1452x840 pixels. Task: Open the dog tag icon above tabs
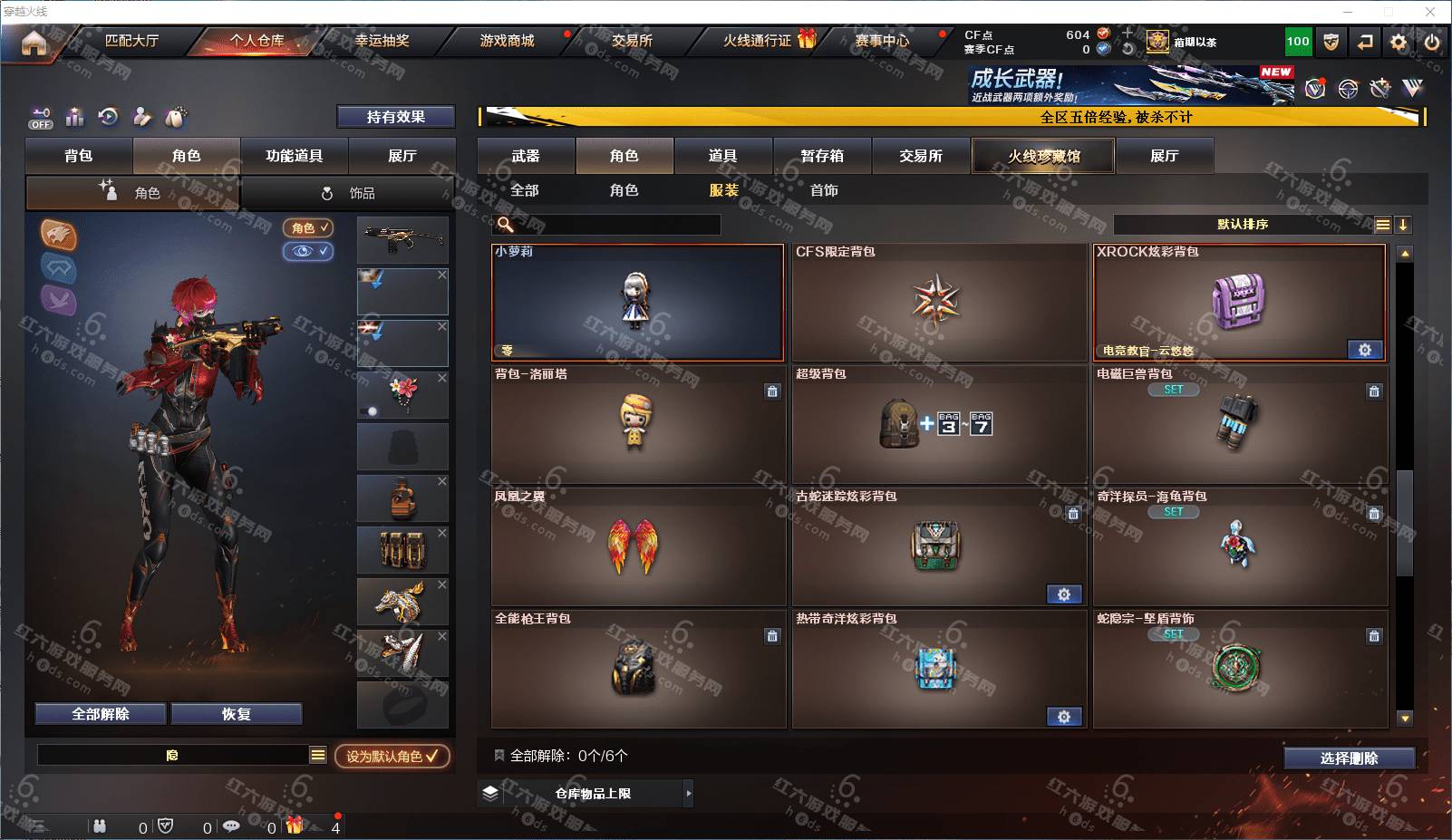point(176,117)
